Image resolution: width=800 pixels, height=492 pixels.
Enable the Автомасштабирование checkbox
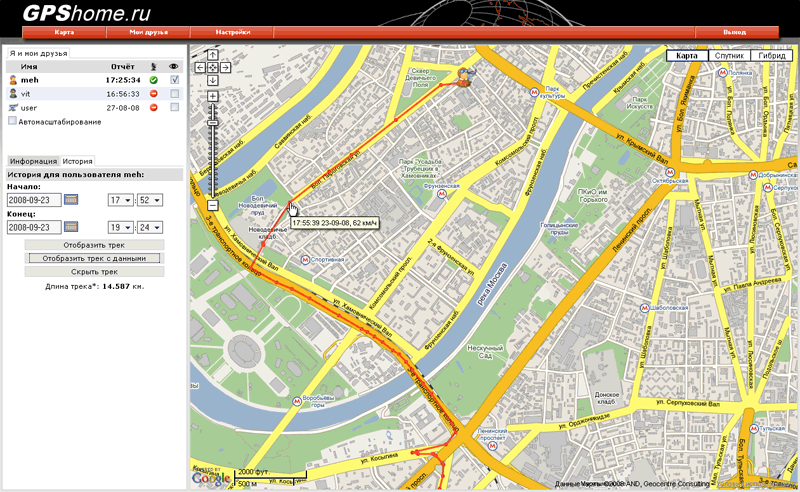12,121
